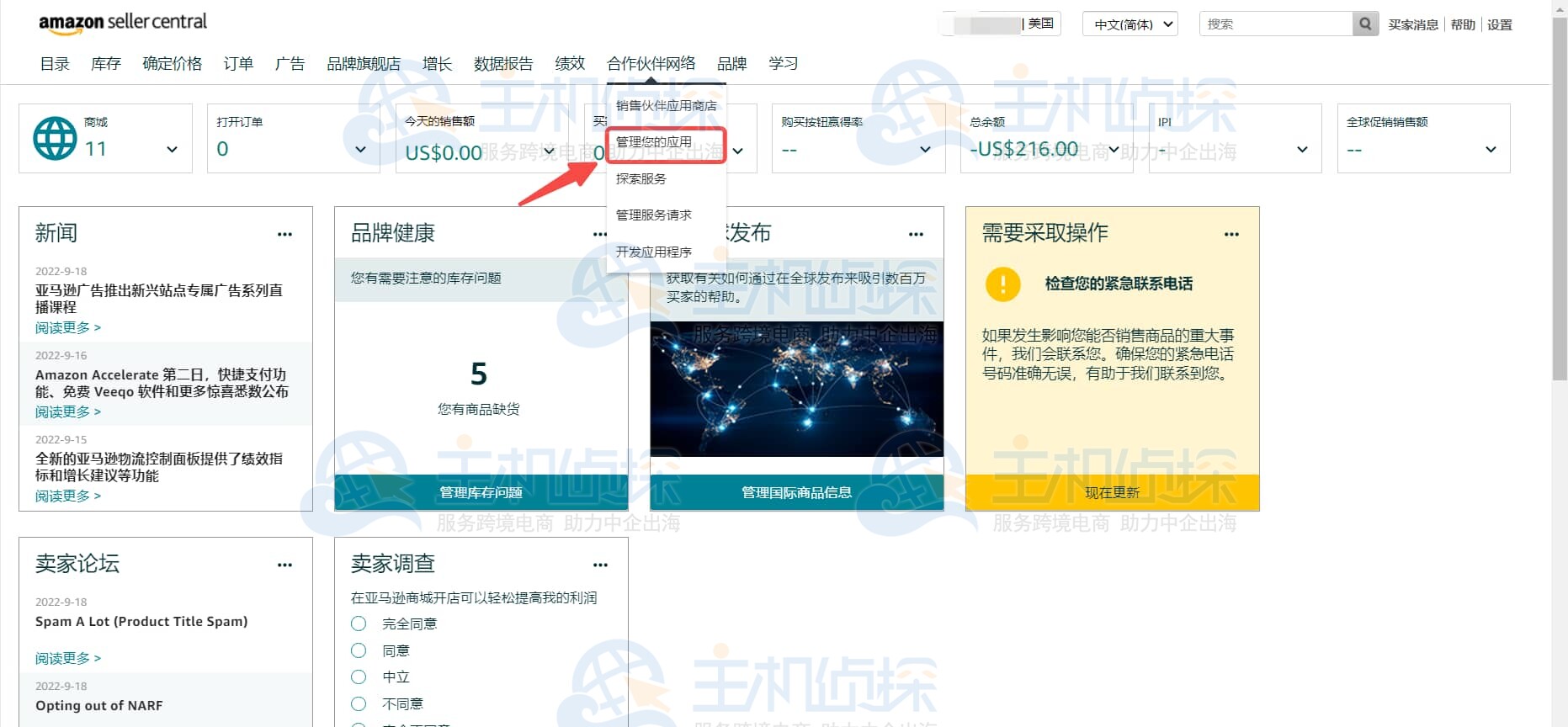Click into the 搜索 input field
1568x727 pixels.
click(1275, 24)
